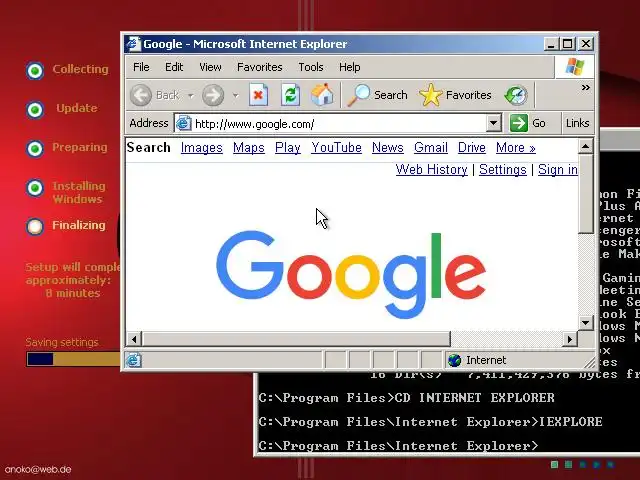Follow the YouTube link

(x=336, y=147)
